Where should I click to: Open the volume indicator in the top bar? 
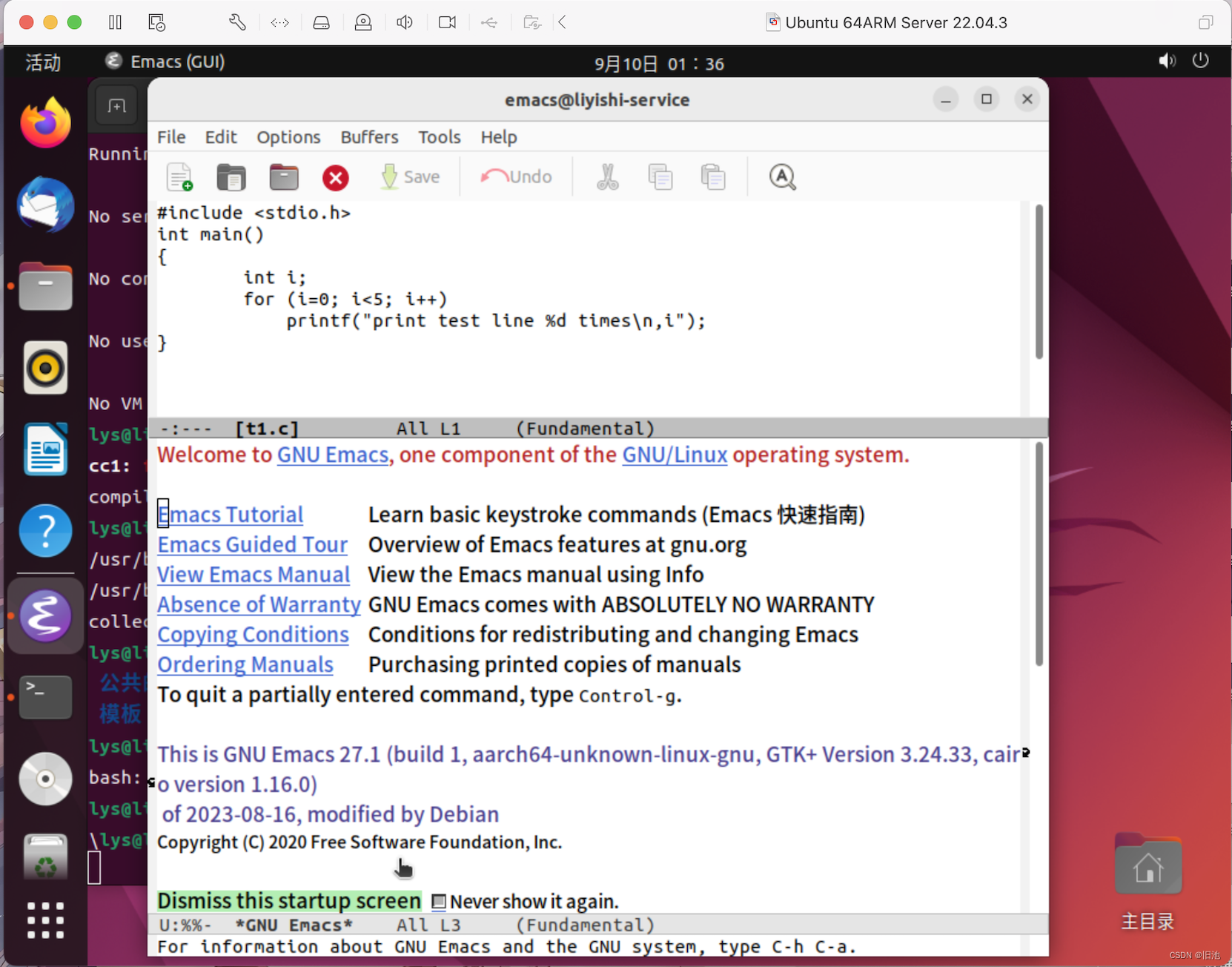(x=1167, y=62)
